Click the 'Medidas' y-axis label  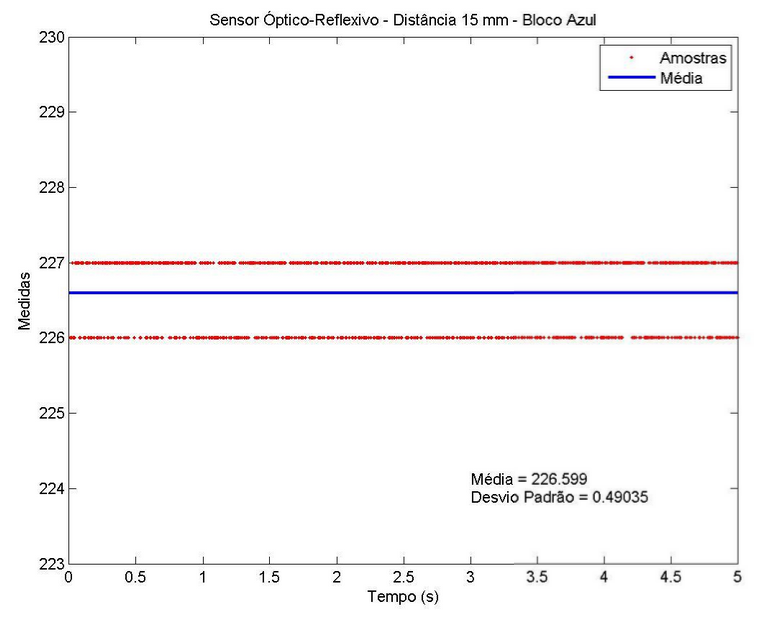(x=24, y=300)
